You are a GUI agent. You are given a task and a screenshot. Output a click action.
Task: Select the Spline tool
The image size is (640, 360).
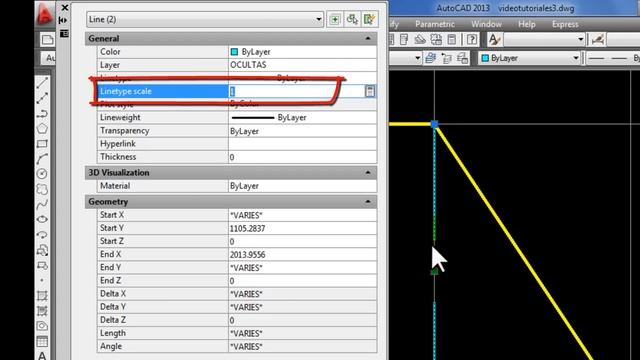pyautogui.click(x=42, y=204)
